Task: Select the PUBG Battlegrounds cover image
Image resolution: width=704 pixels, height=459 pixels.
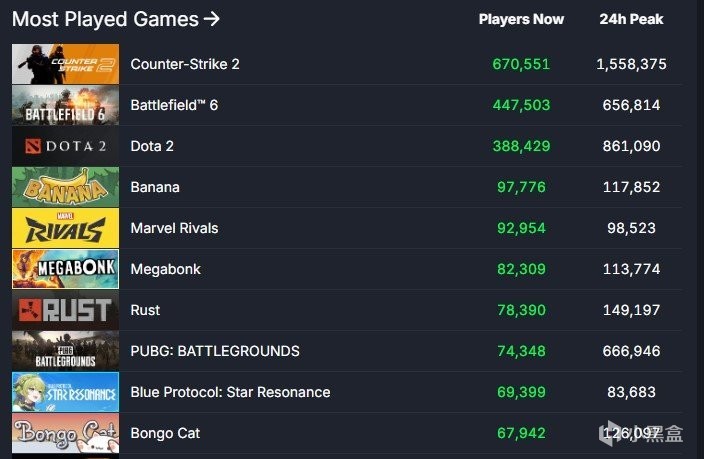Action: click(x=65, y=351)
